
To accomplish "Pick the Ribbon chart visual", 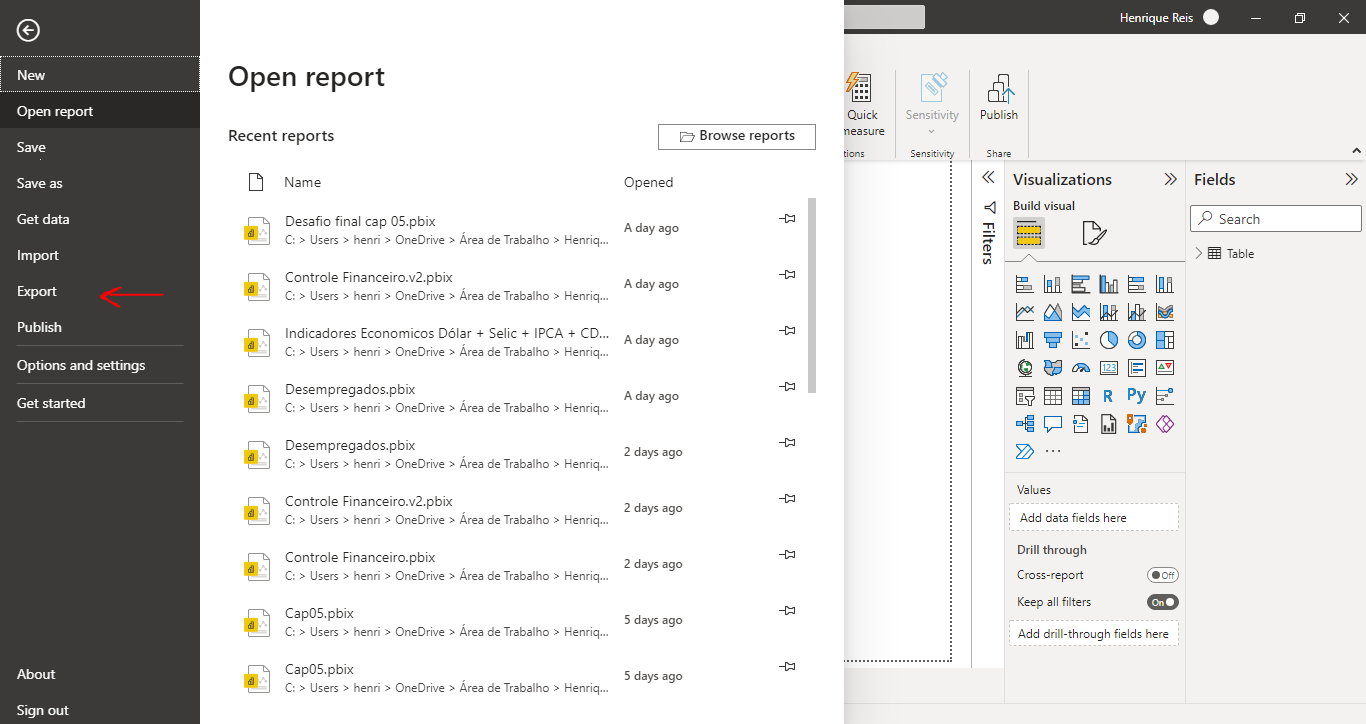I will coord(1164,313).
